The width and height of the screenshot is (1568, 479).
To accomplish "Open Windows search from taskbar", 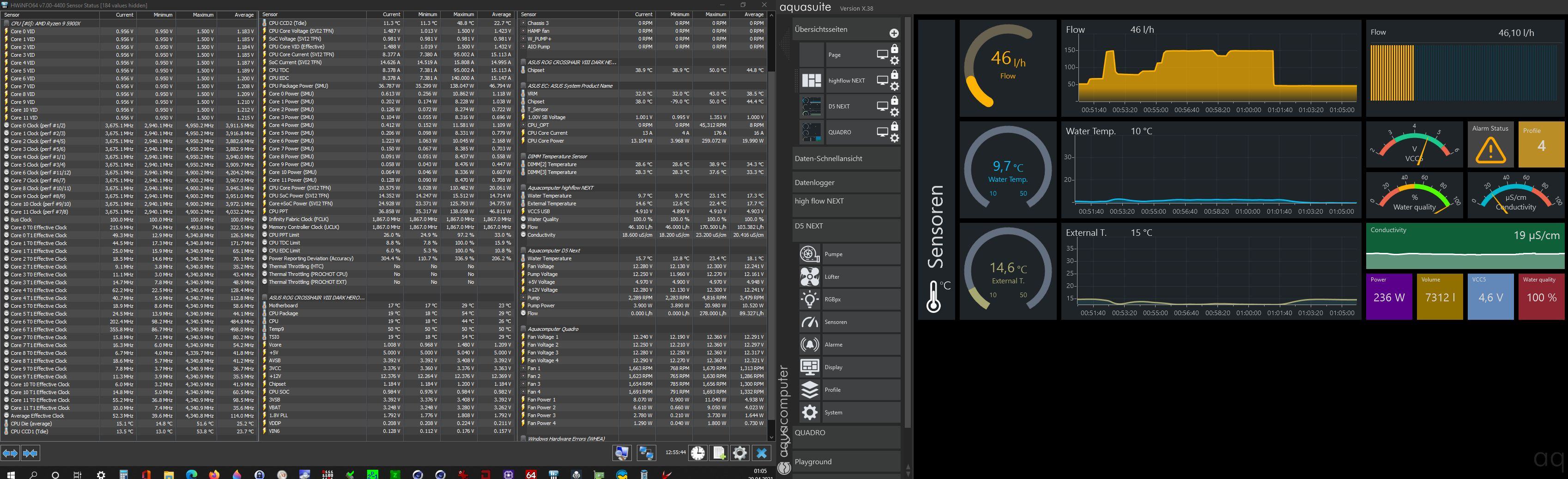I will tap(33, 475).
